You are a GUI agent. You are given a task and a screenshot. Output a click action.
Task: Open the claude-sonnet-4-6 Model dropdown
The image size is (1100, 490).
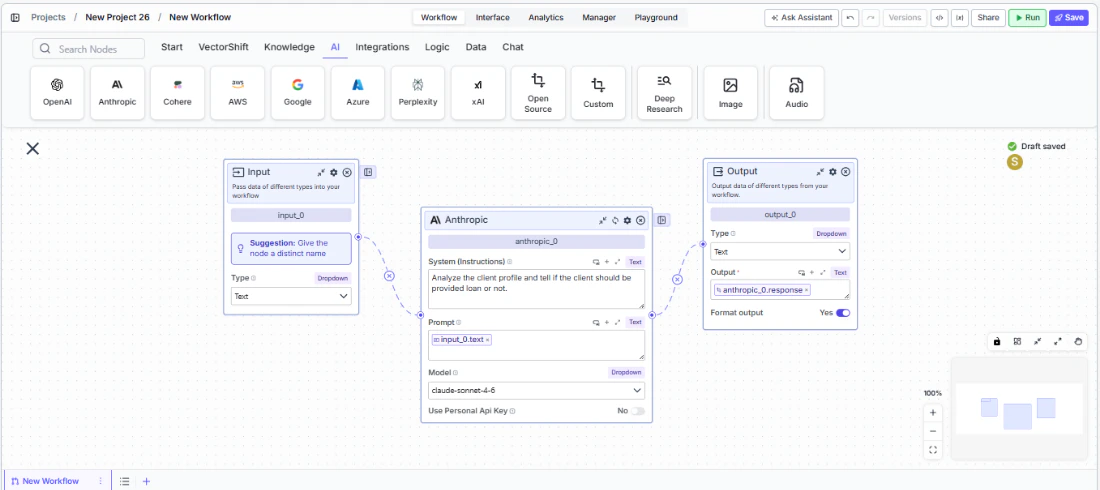tap(536, 390)
